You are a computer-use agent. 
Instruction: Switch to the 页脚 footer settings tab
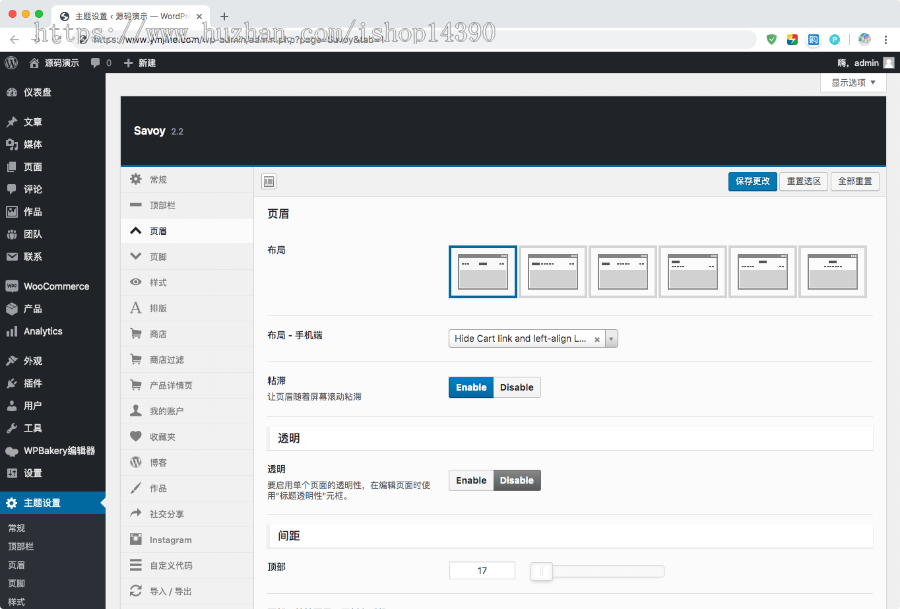point(157,257)
